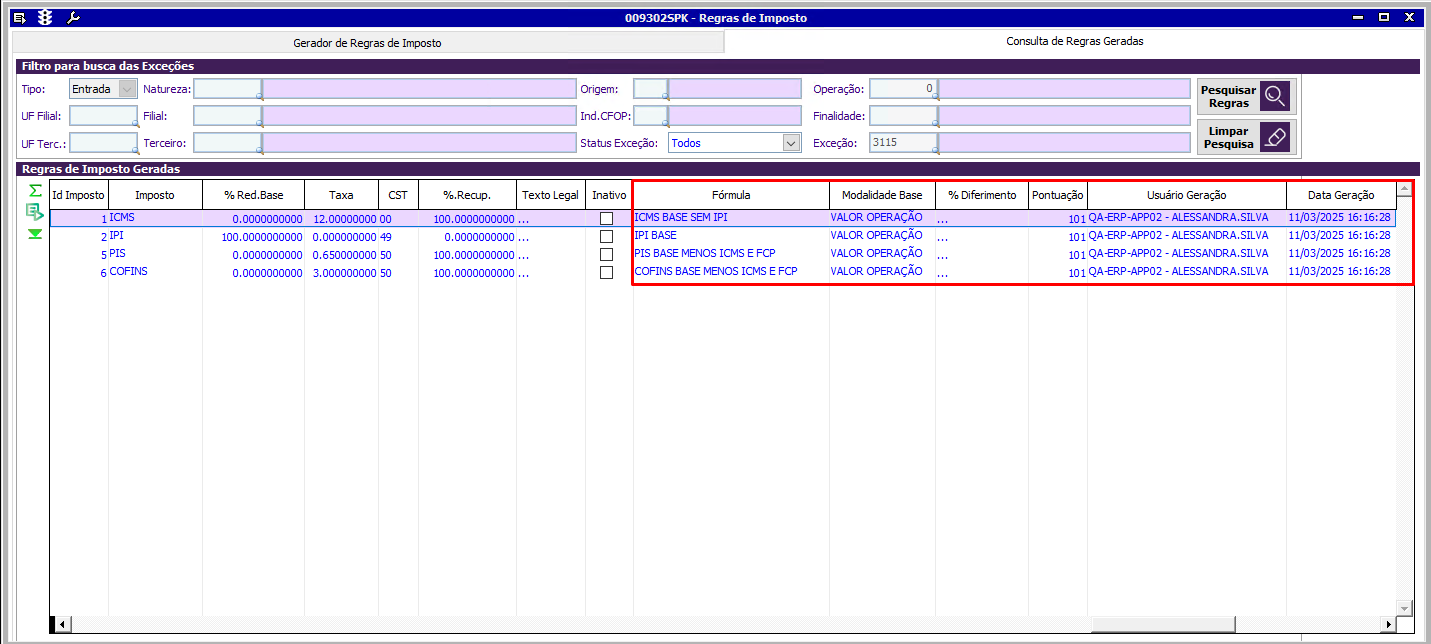Click the green export grid icon
Viewport: 1431px width, 644px height.
point(35,211)
